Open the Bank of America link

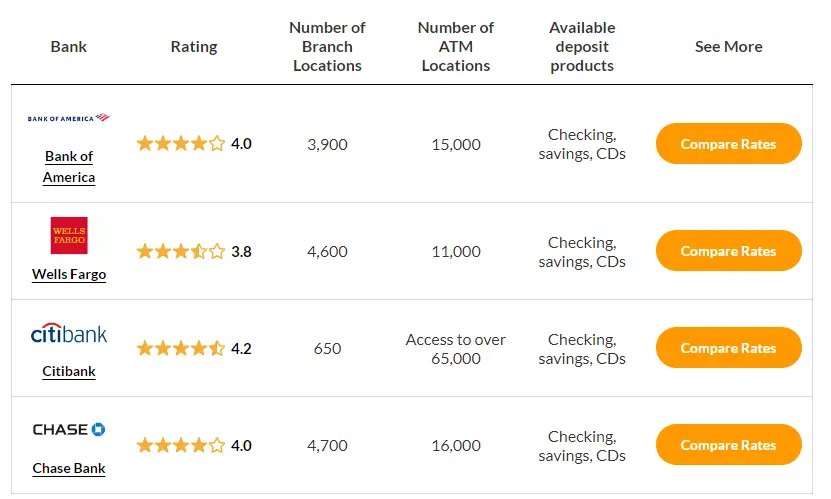pyautogui.click(x=69, y=167)
